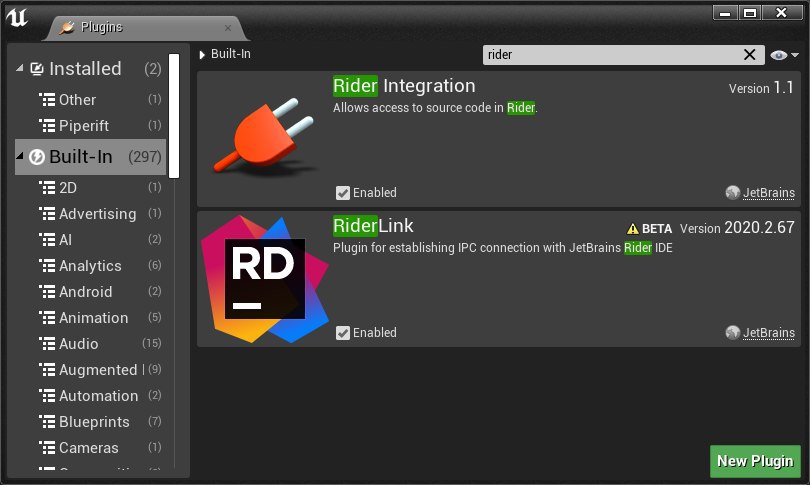This screenshot has width=810, height=485.
Task: Click the list icon beside Piperift
Action: tap(47, 125)
